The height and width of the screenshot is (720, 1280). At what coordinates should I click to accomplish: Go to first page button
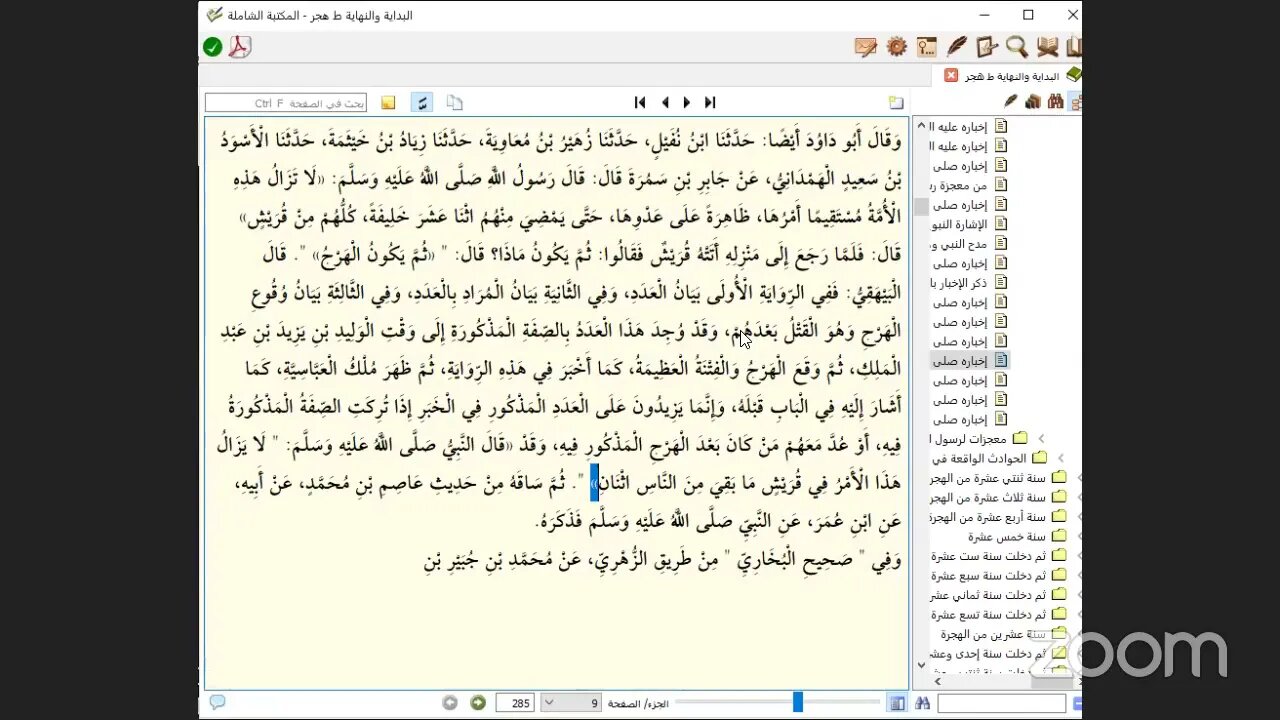640,102
